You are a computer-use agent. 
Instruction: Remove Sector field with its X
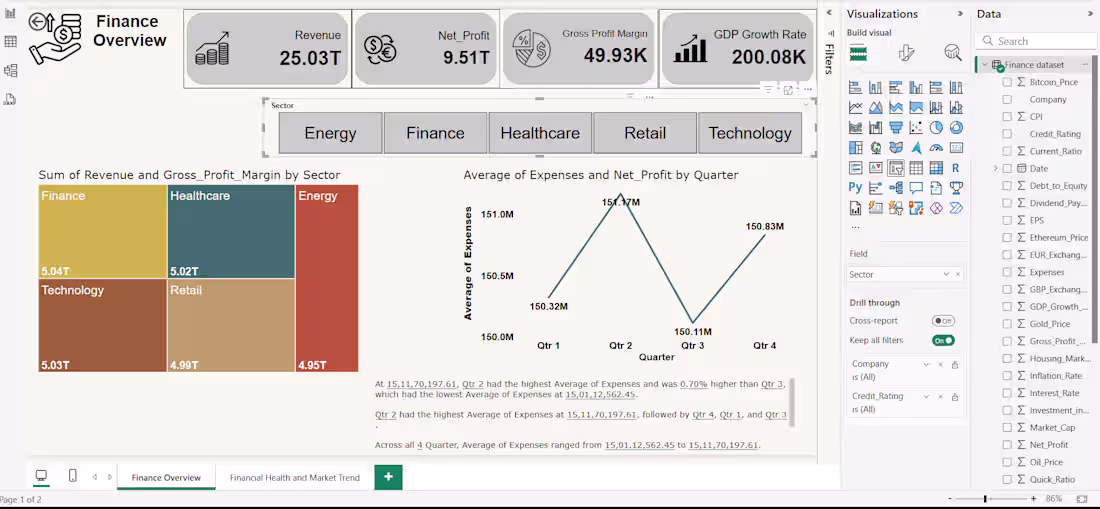(958, 275)
